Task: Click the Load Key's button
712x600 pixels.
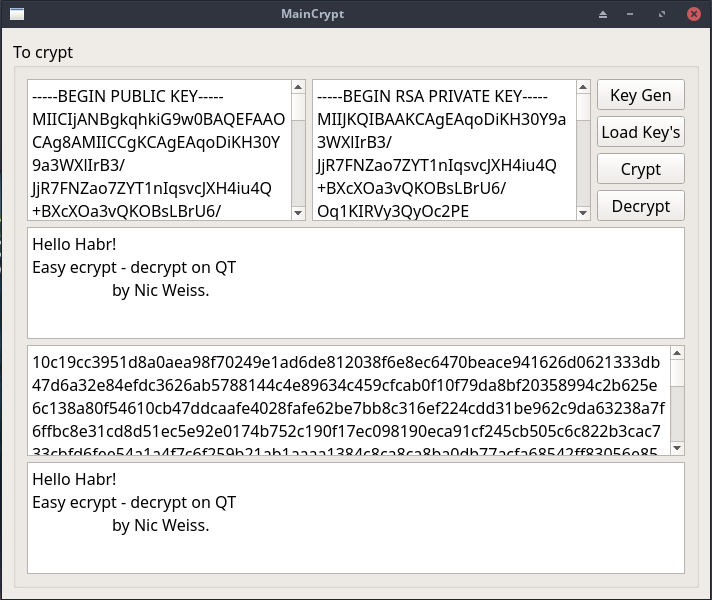Action: click(640, 132)
